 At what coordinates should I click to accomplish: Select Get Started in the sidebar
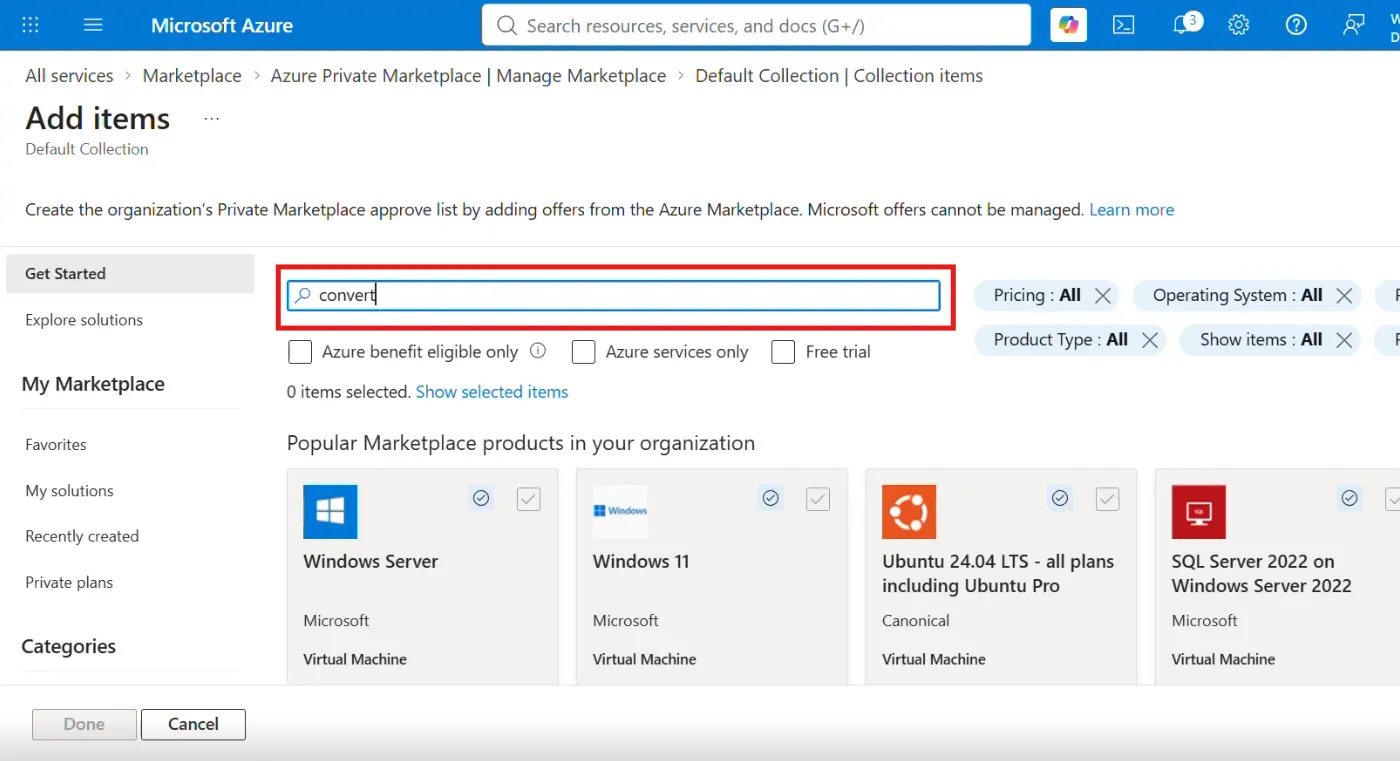click(x=130, y=273)
